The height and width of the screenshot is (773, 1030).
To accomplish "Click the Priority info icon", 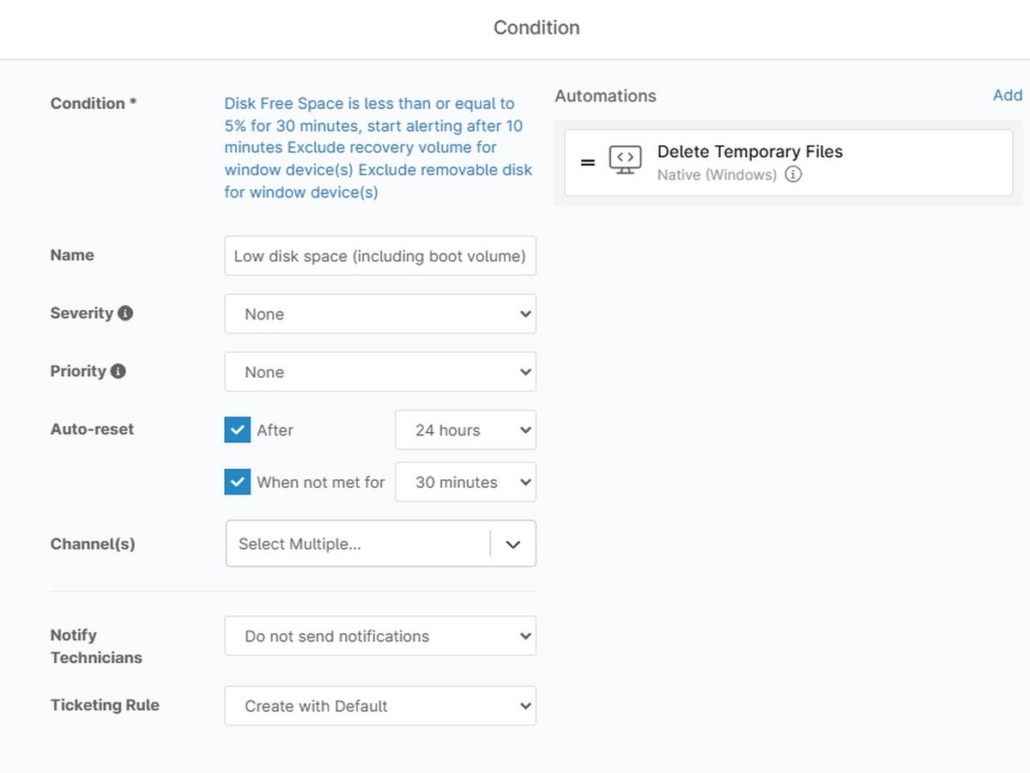I will [x=118, y=371].
